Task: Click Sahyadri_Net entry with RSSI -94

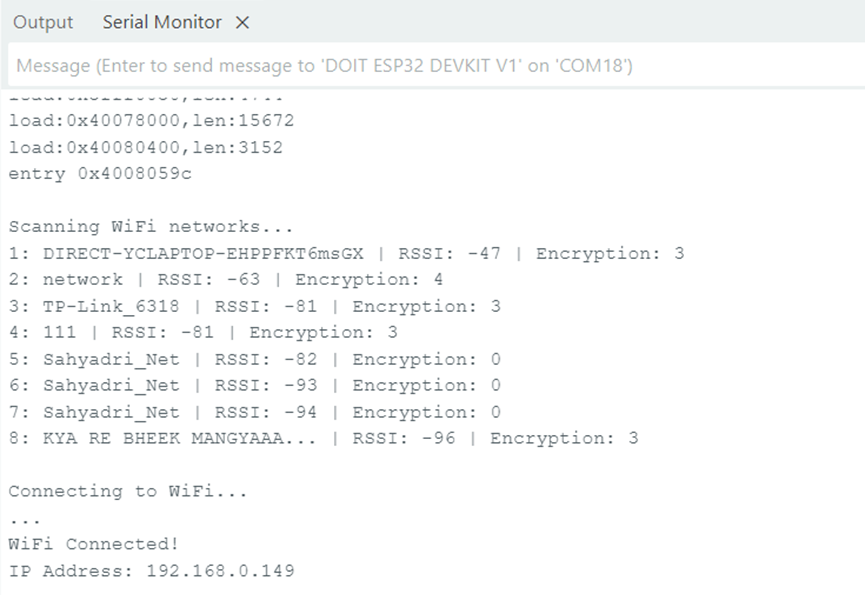Action: [254, 412]
